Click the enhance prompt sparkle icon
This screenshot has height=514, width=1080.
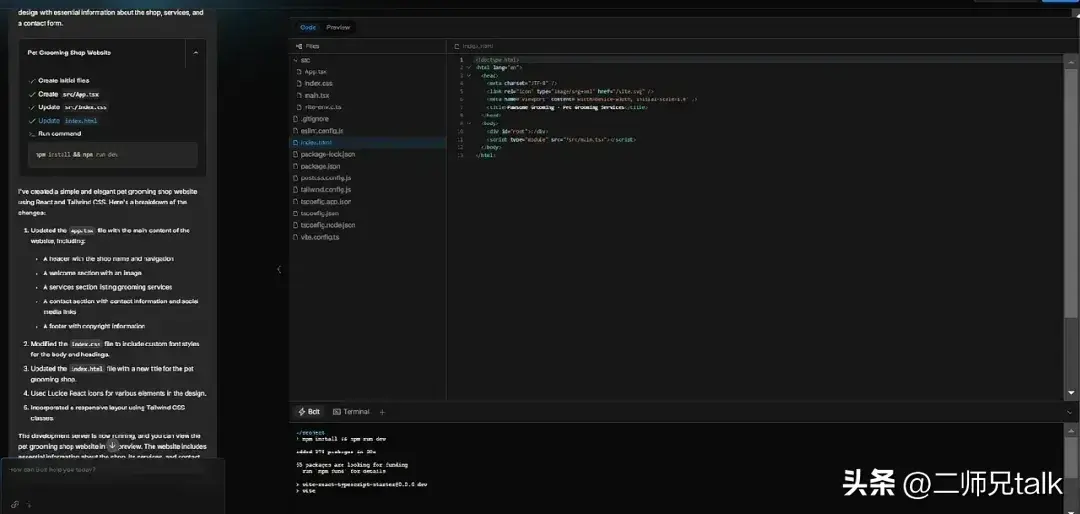[30, 504]
